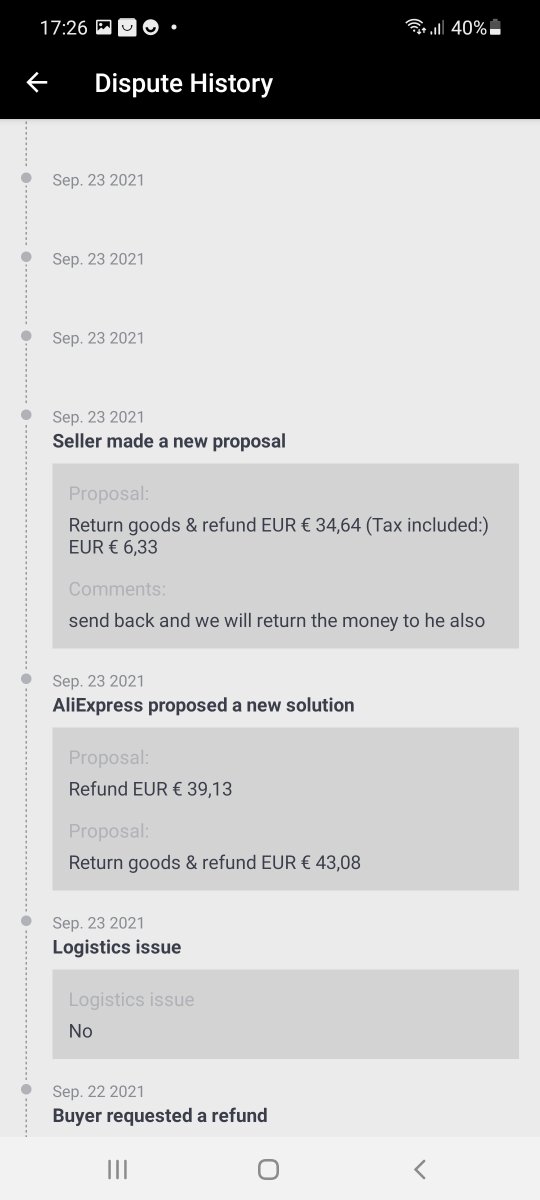Tap the Dispute History title

coord(183,83)
